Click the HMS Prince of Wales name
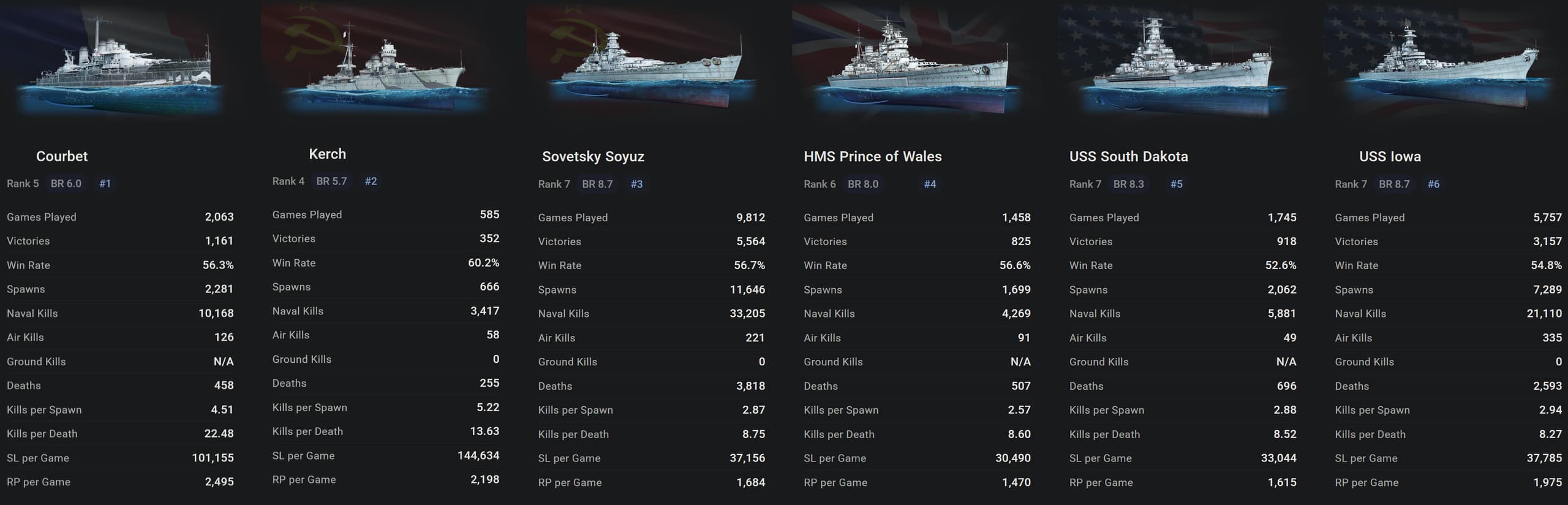This screenshot has height=505, width=1568. click(872, 156)
